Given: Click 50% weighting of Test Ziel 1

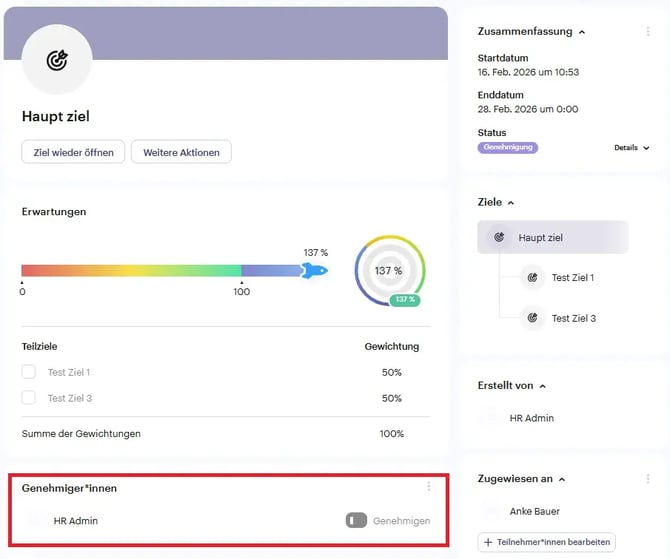Looking at the screenshot, I should point(391,372).
